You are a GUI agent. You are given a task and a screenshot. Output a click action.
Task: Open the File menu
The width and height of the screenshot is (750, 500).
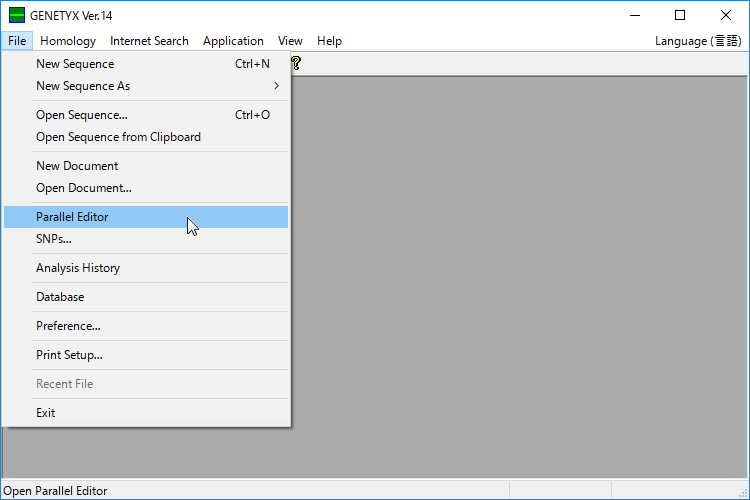[17, 41]
